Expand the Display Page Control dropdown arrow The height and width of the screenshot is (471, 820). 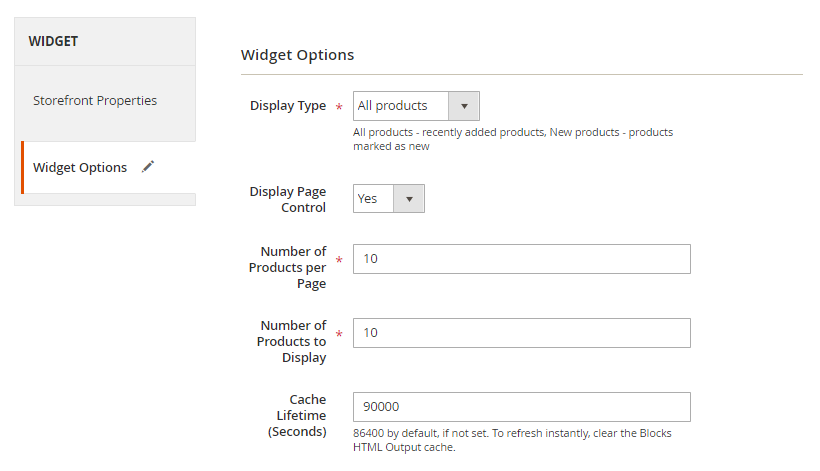[409, 199]
